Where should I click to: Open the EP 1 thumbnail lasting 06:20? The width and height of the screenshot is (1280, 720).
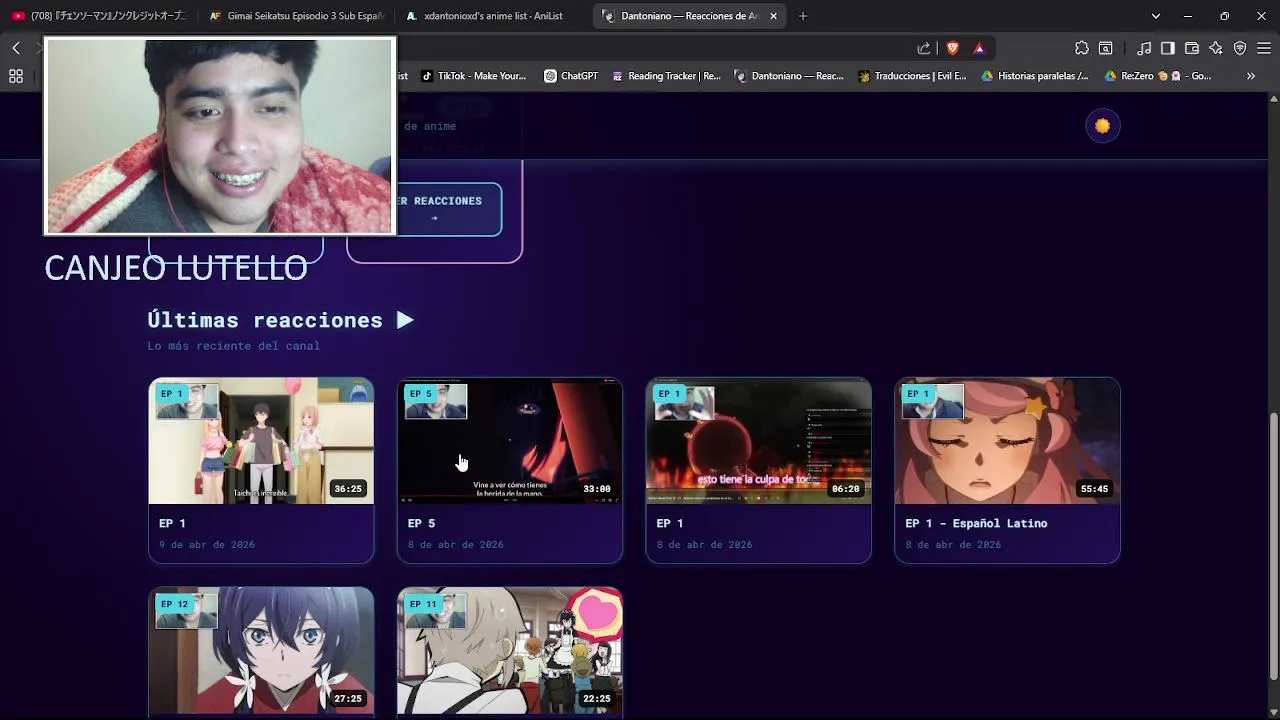pyautogui.click(x=758, y=441)
